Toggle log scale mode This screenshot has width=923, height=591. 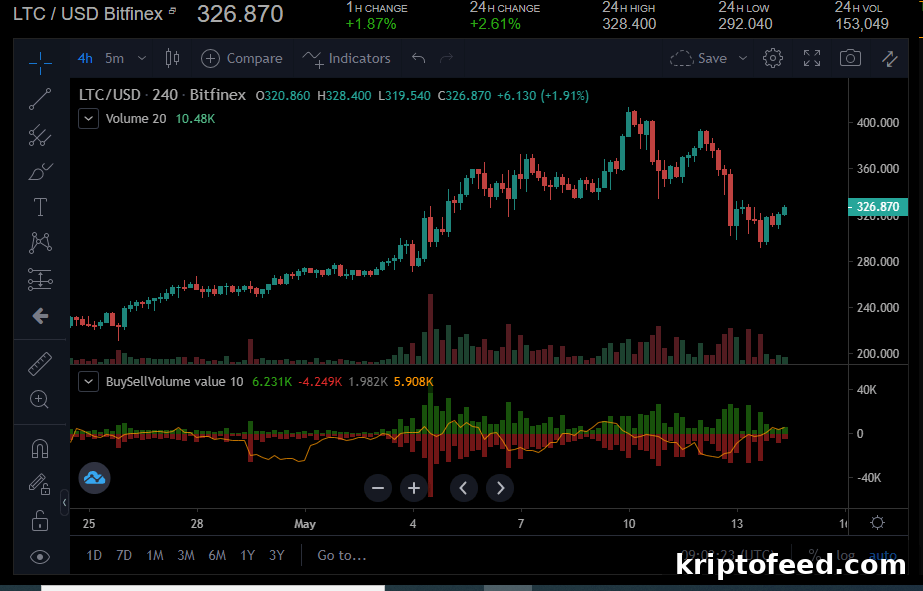(x=845, y=555)
